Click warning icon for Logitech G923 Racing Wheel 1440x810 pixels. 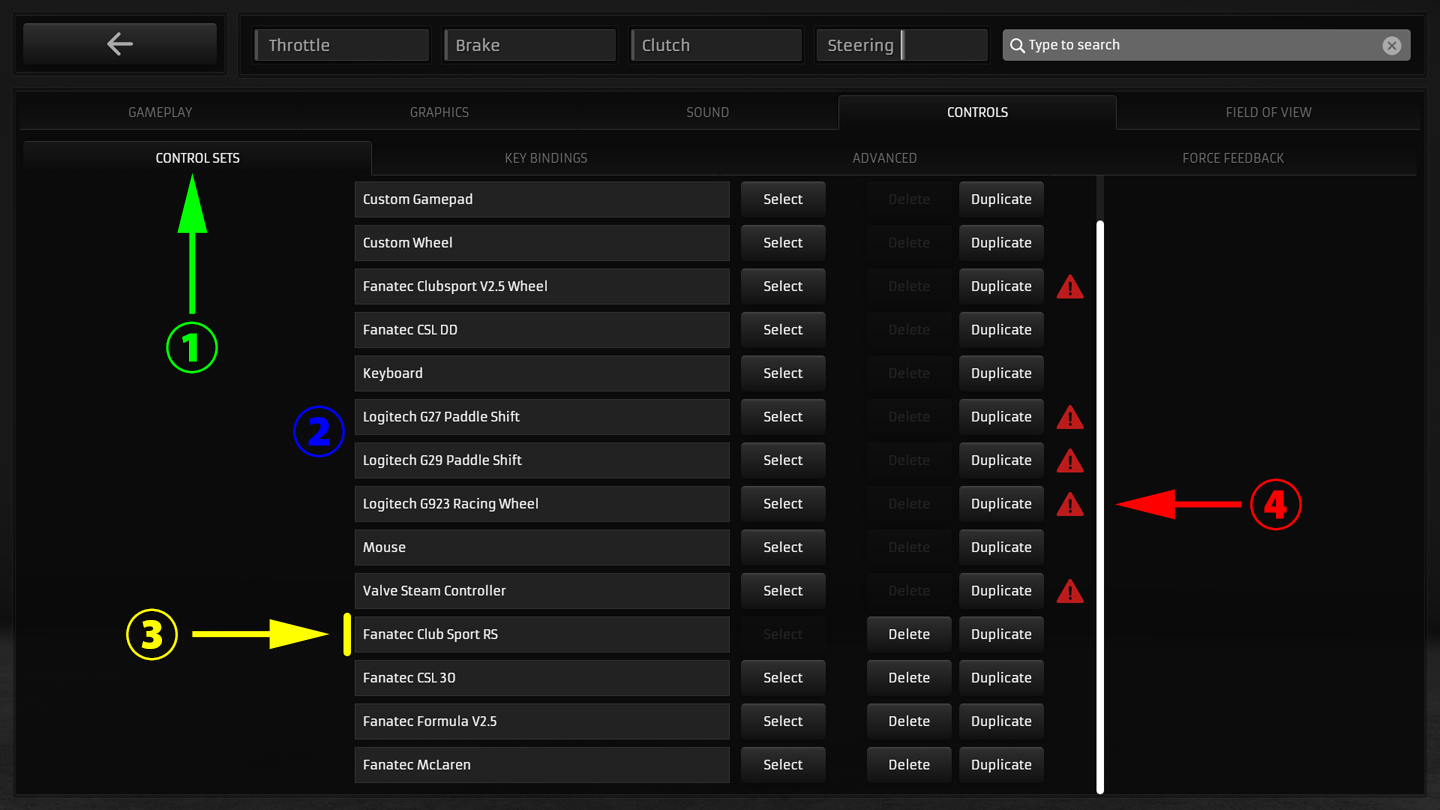pyautogui.click(x=1070, y=504)
